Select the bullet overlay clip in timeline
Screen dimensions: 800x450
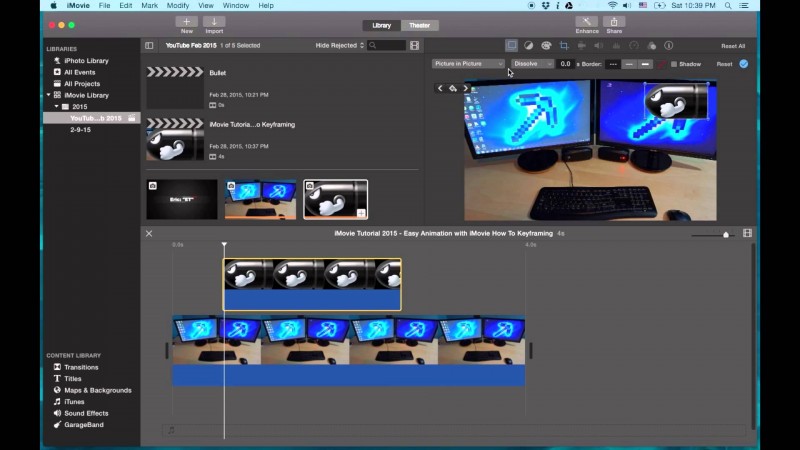coord(312,284)
